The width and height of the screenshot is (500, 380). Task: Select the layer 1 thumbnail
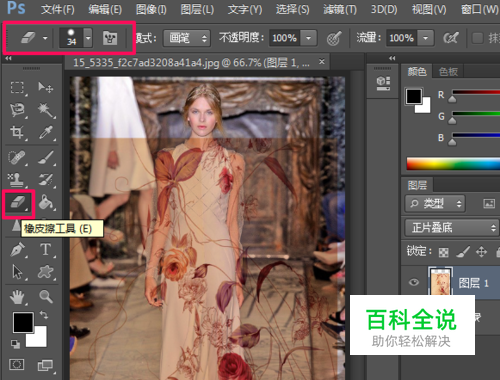click(x=440, y=281)
